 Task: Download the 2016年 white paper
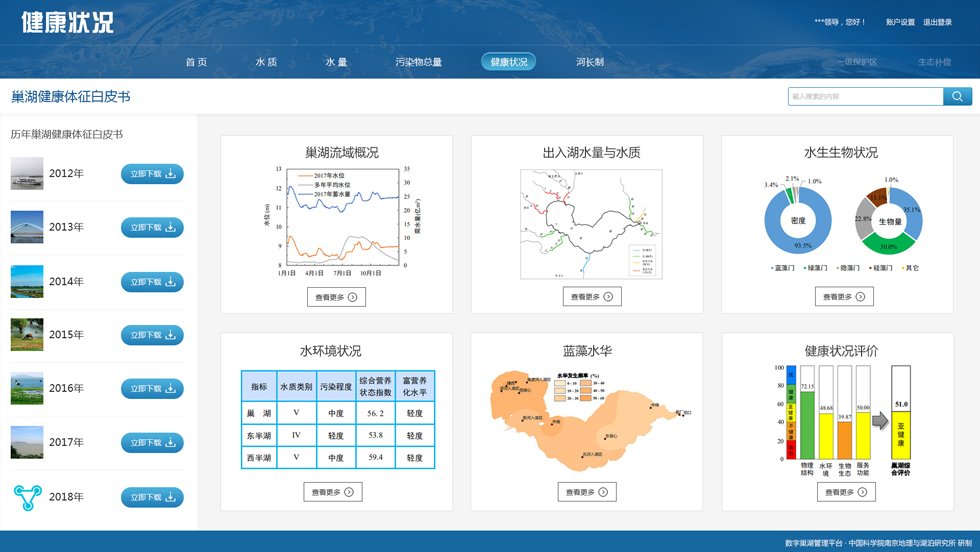click(152, 389)
